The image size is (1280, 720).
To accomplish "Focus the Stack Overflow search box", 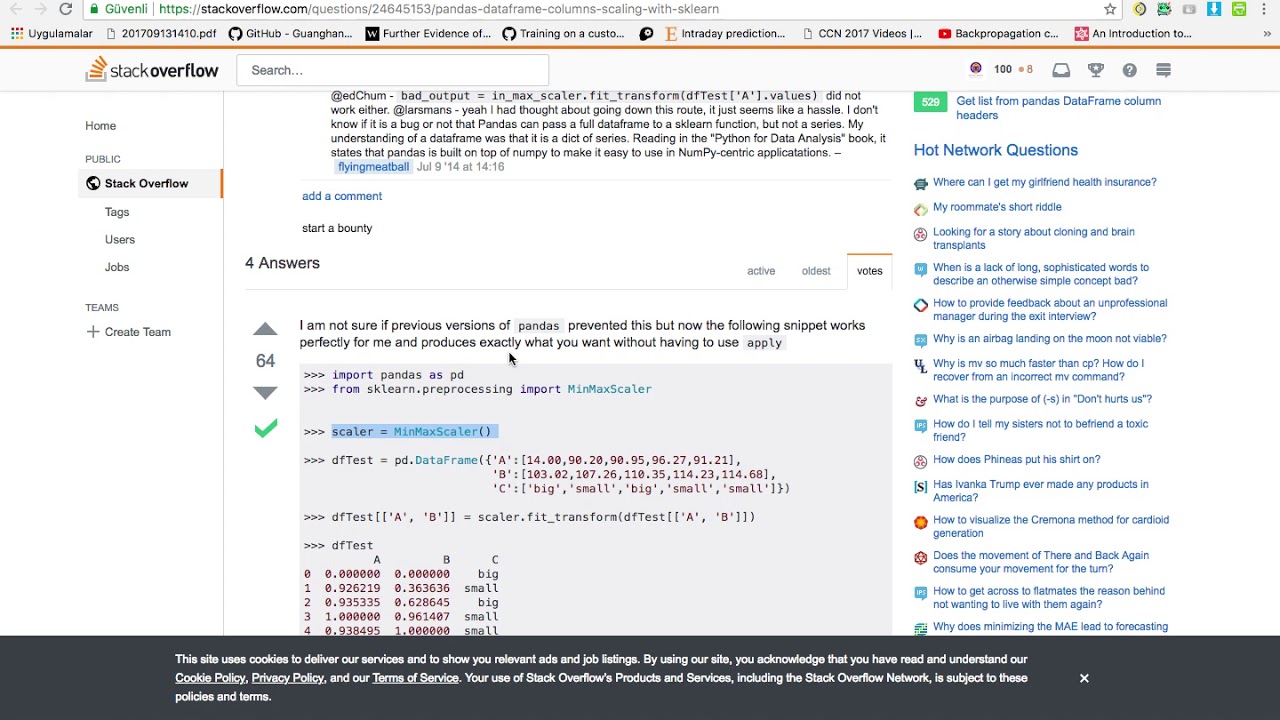I will pos(392,70).
